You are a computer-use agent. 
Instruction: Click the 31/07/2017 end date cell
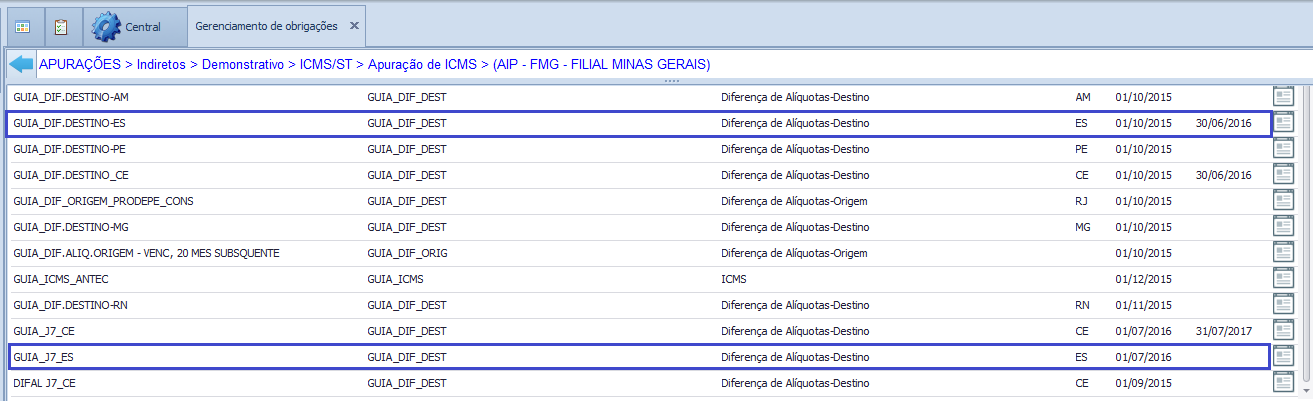tap(1223, 331)
